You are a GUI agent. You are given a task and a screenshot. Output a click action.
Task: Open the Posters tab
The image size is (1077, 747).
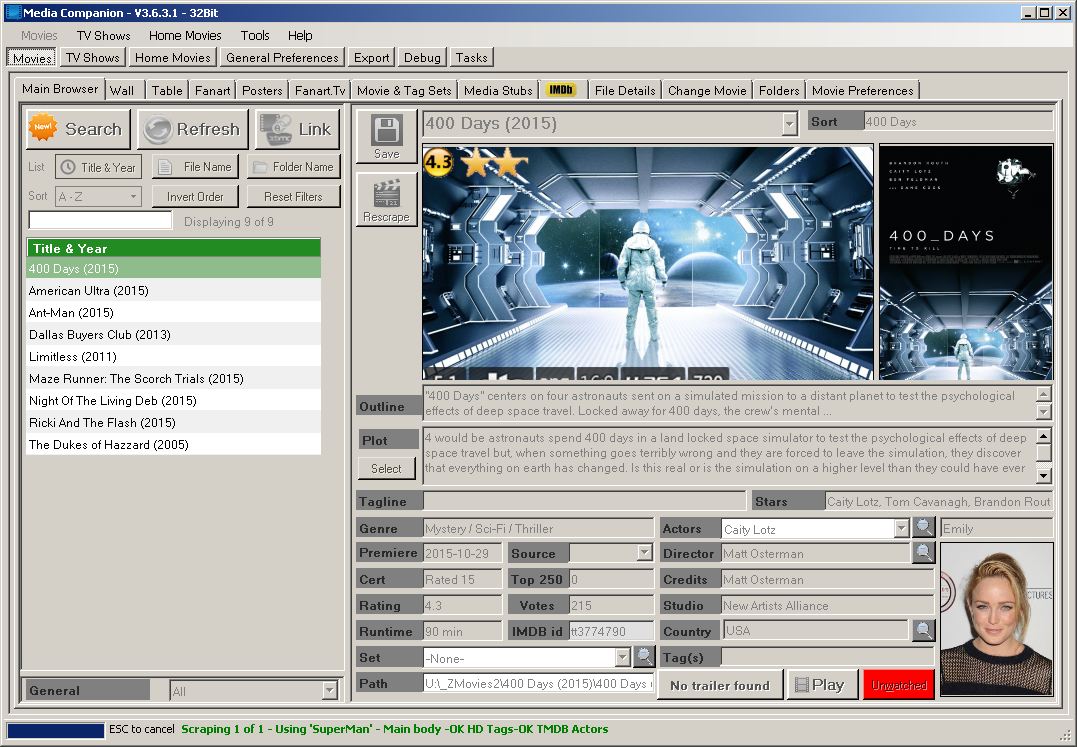[262, 90]
